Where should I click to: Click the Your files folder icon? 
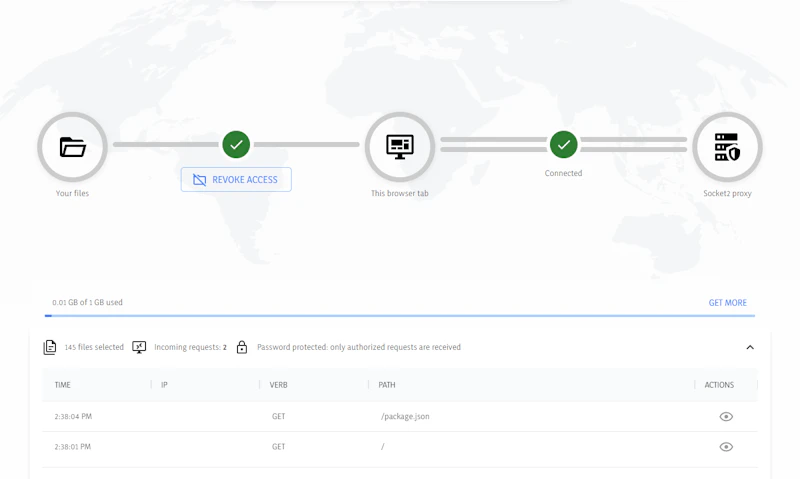point(72,147)
